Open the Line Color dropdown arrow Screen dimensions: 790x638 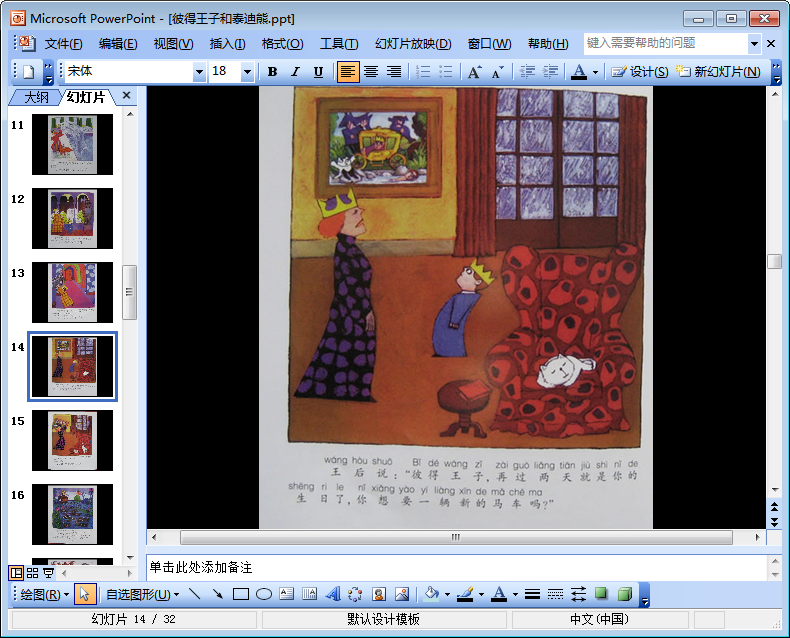(x=481, y=595)
